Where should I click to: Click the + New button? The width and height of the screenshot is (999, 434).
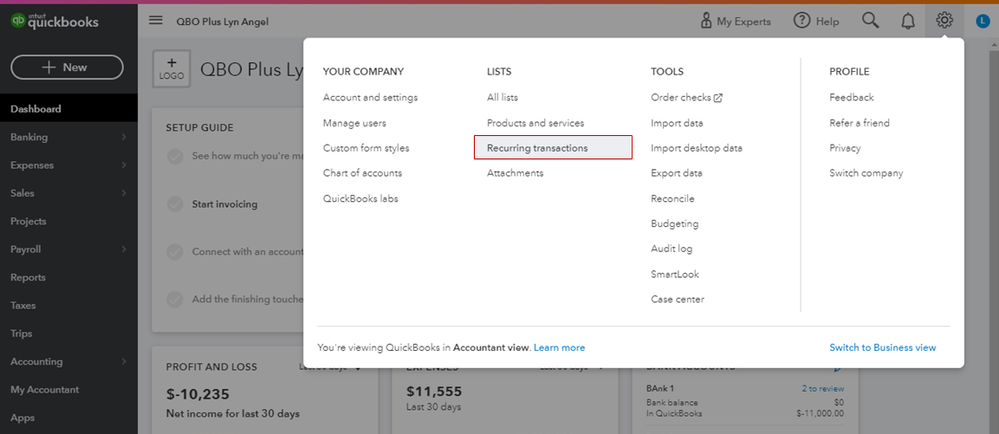pos(67,67)
